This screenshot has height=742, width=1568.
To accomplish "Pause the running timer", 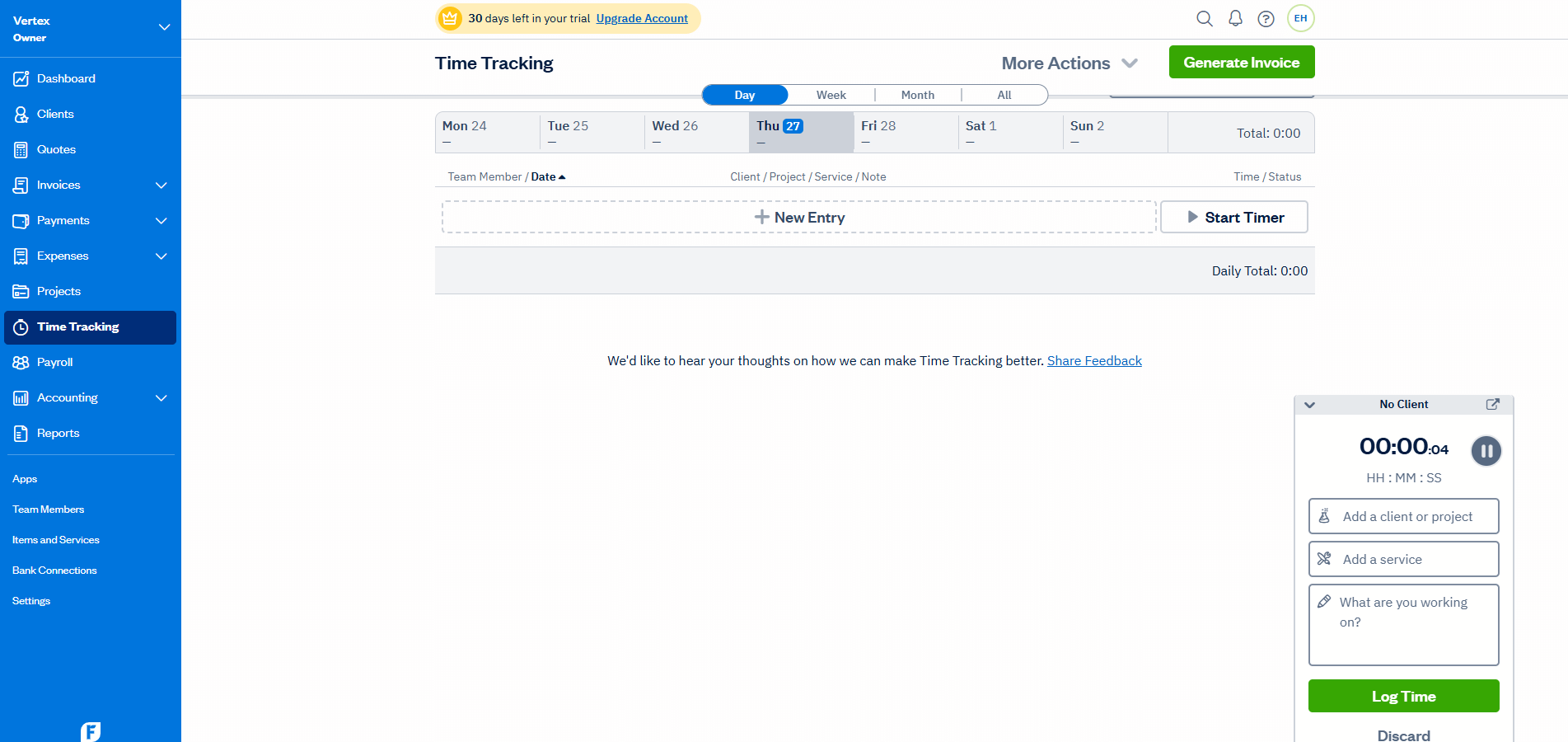I will (x=1486, y=450).
